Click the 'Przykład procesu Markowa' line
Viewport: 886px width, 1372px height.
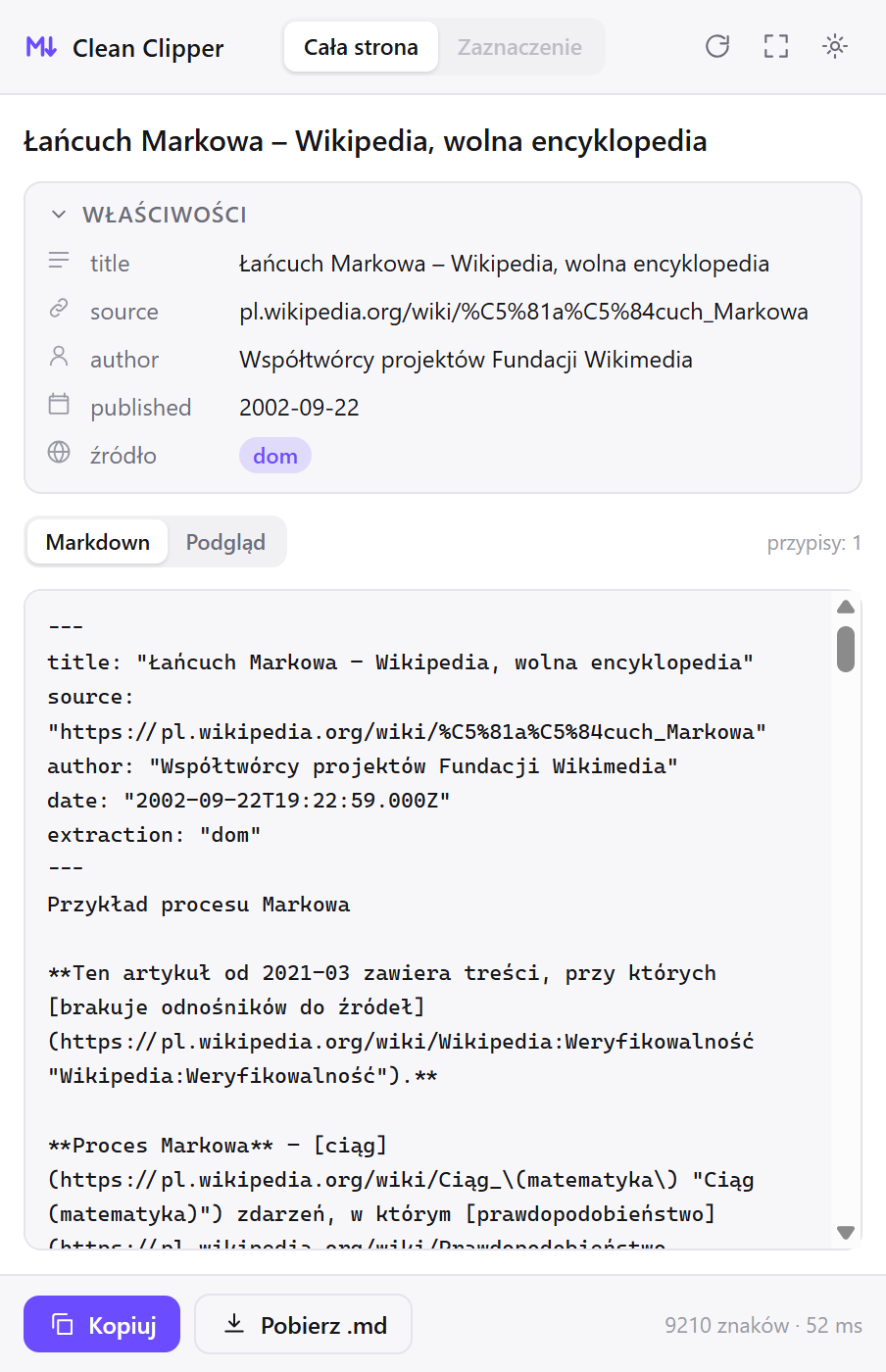tap(198, 905)
